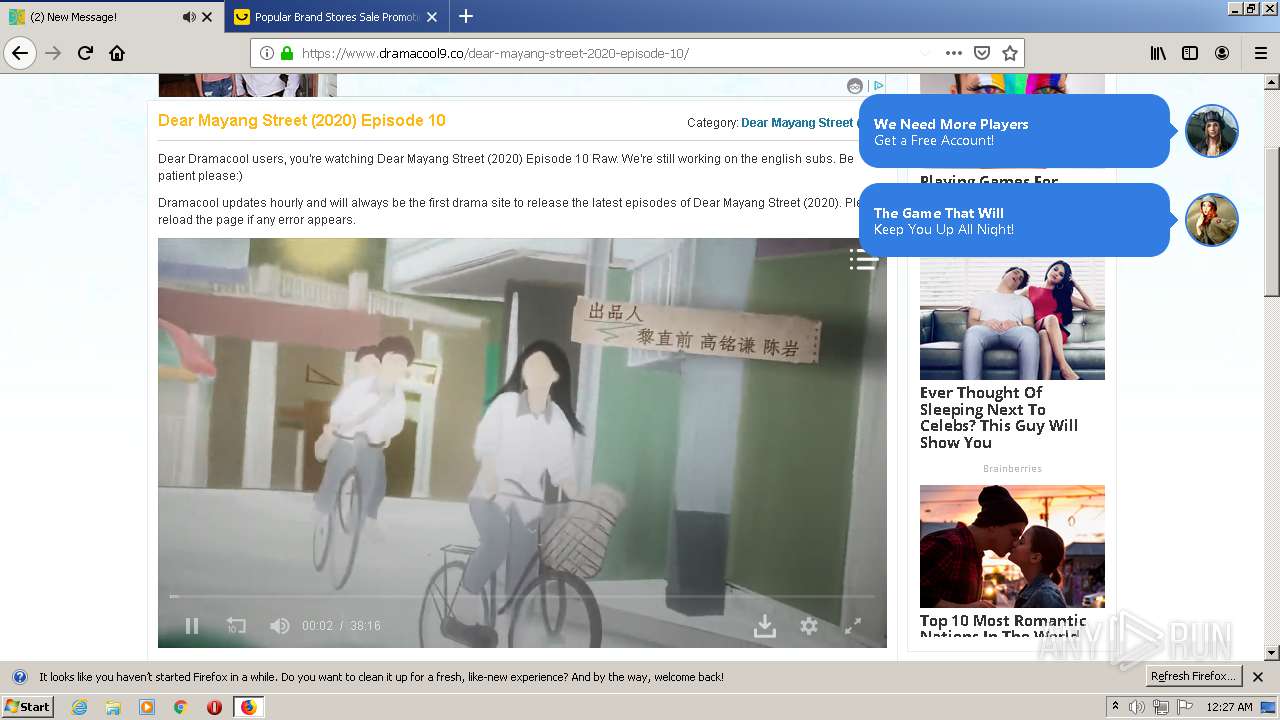Close the Popular Brand Stores tab

[432, 17]
